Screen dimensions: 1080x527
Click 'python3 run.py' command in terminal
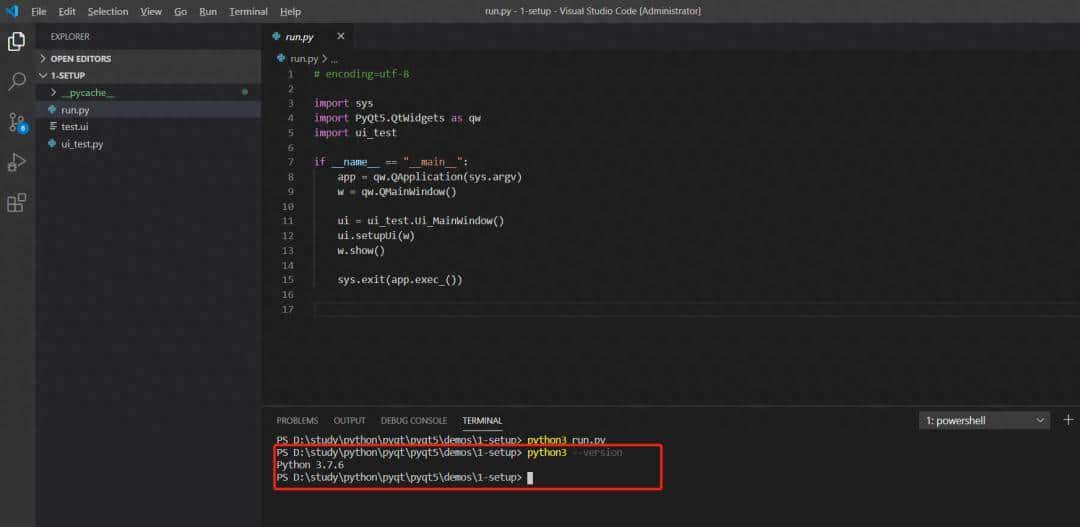pos(567,440)
